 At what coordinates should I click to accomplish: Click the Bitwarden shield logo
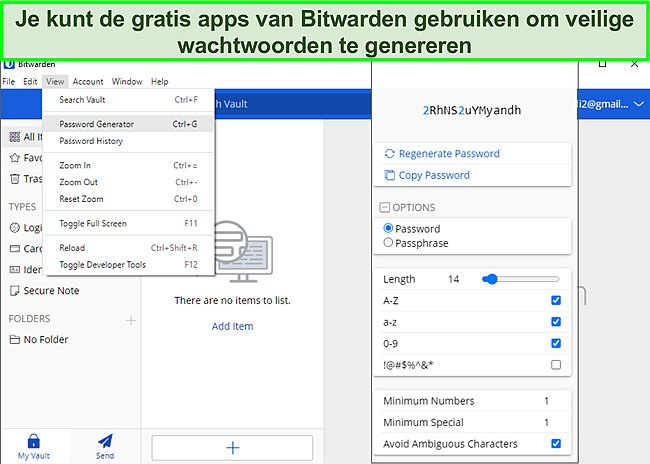(x=9, y=64)
